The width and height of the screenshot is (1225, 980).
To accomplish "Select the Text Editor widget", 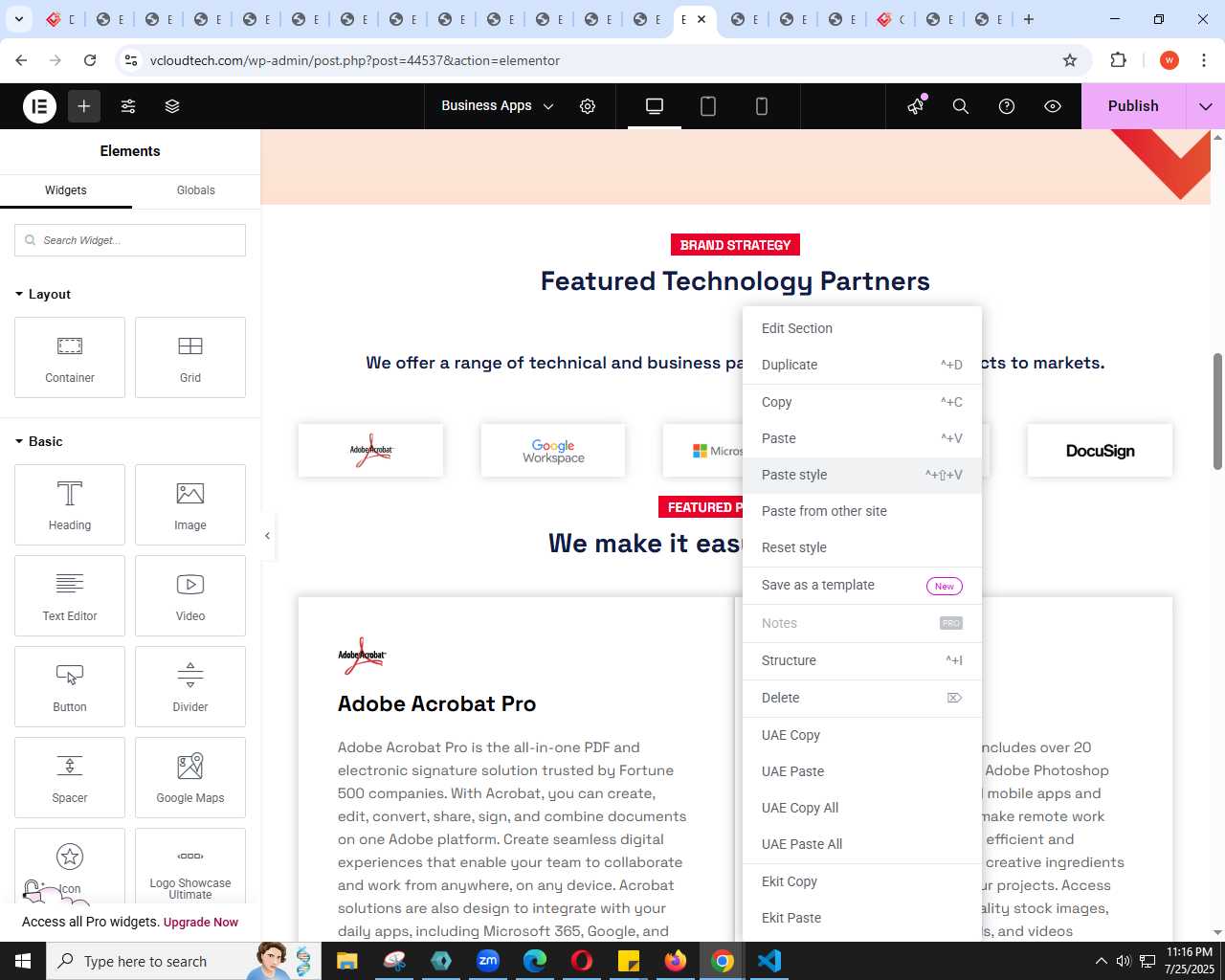I will (70, 595).
